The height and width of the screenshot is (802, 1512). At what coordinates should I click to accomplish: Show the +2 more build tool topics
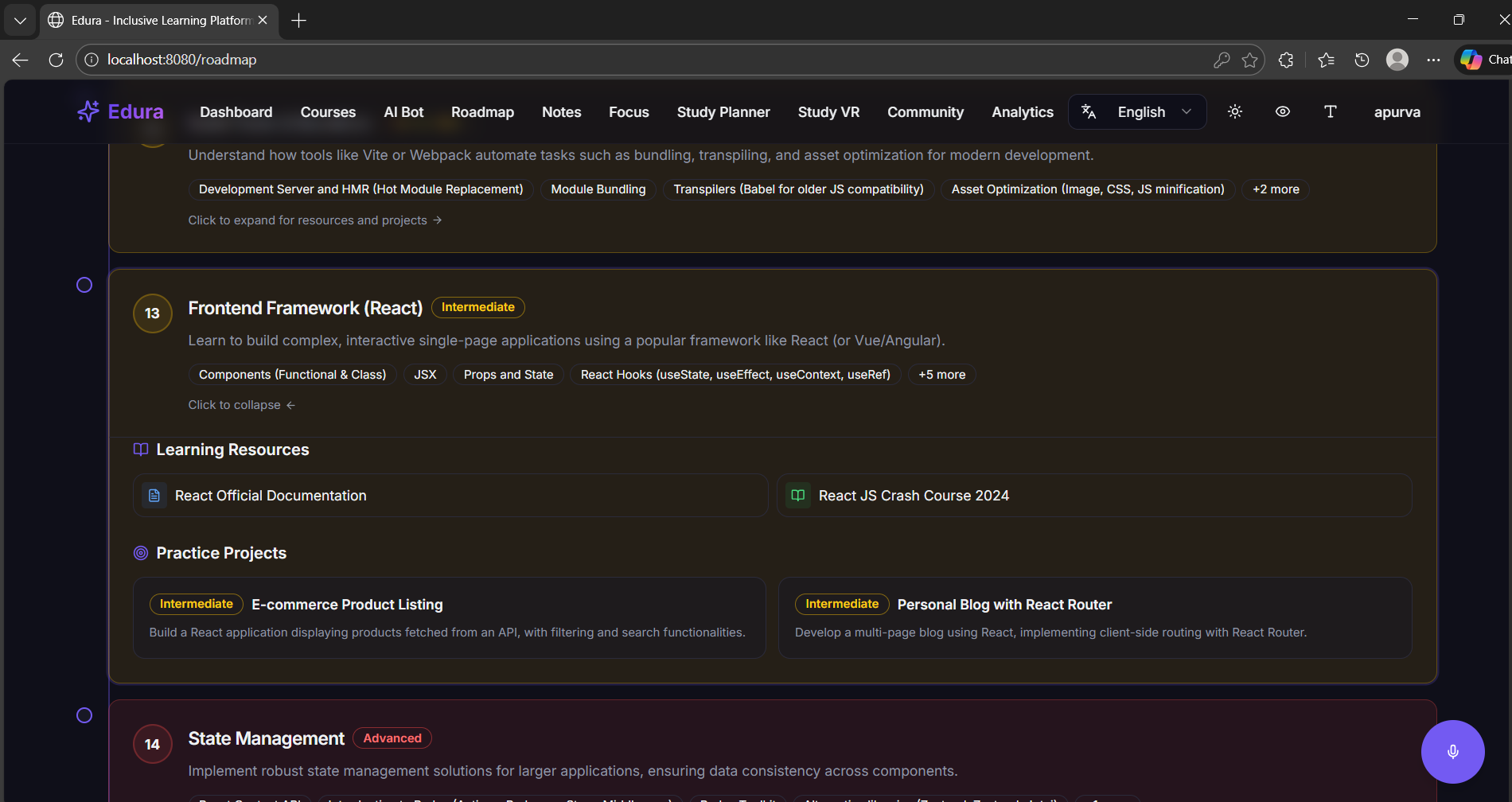1276,189
